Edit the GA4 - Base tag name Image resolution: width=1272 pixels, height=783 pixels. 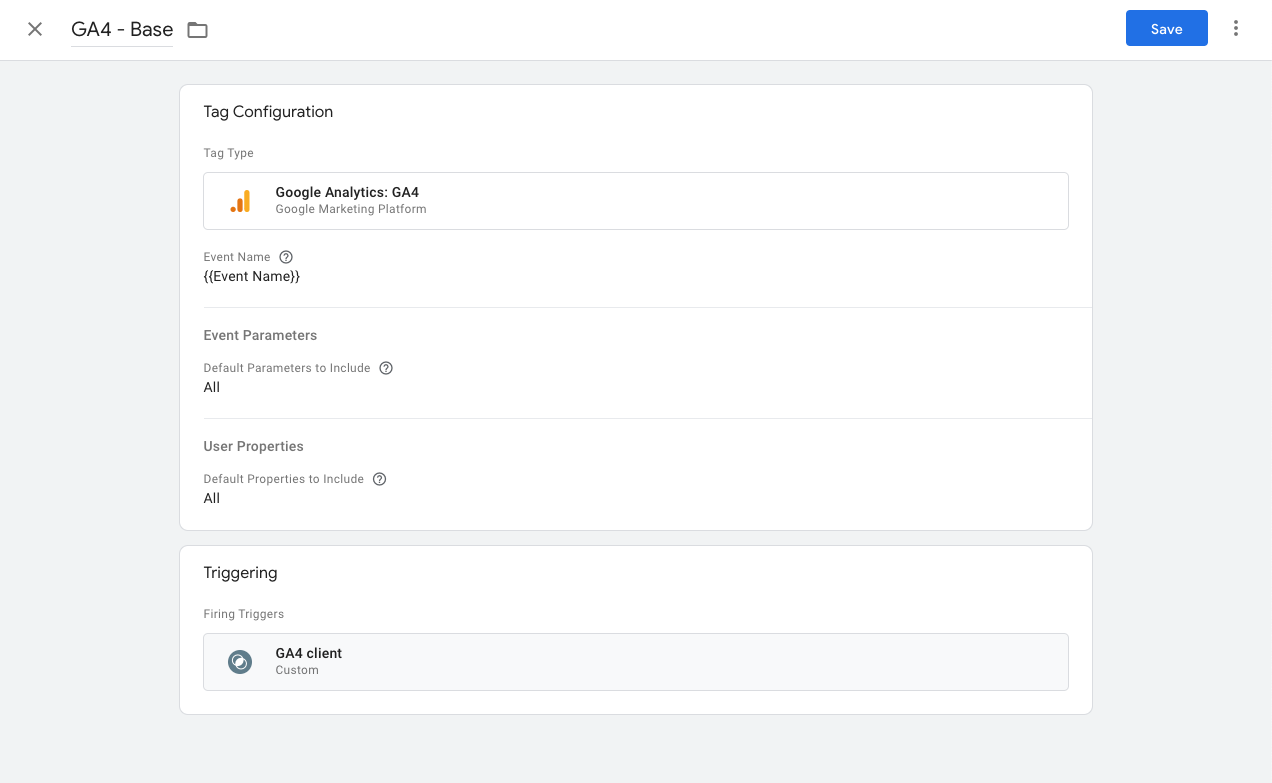[121, 29]
